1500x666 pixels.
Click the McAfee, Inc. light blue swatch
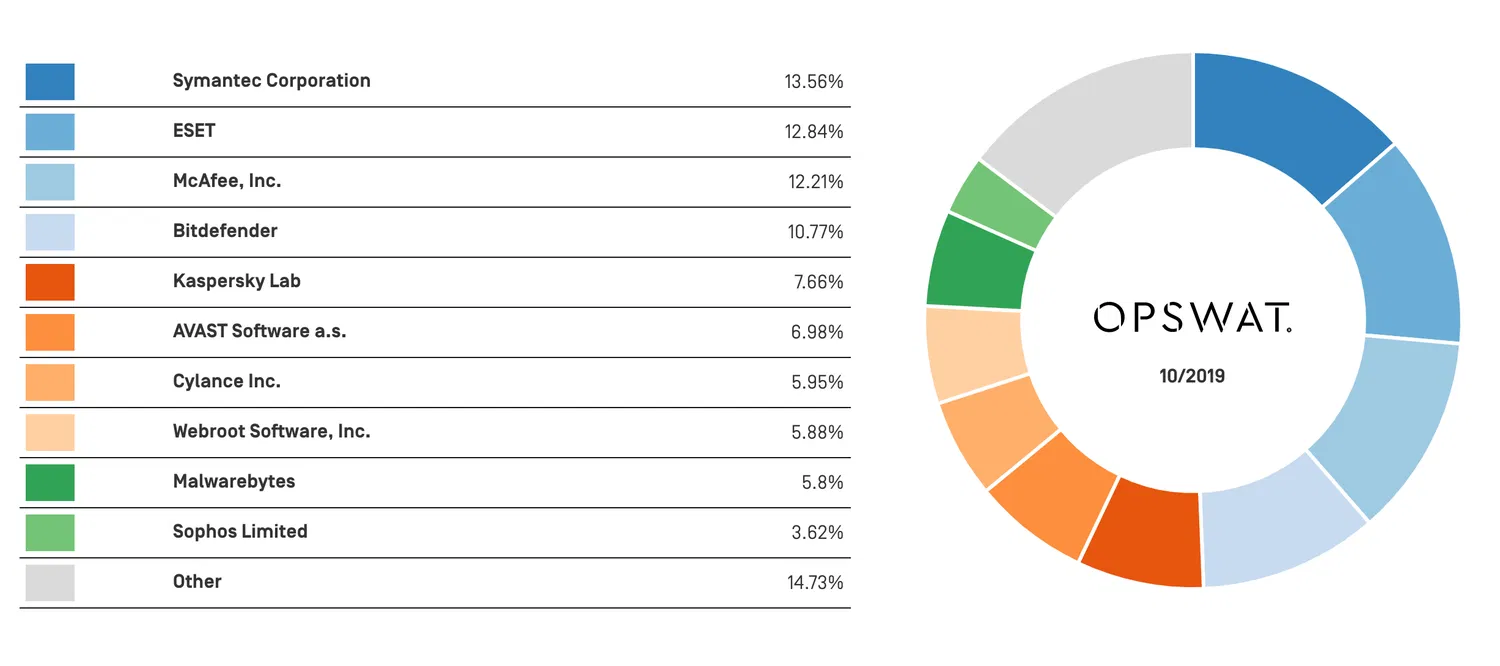coord(50,182)
